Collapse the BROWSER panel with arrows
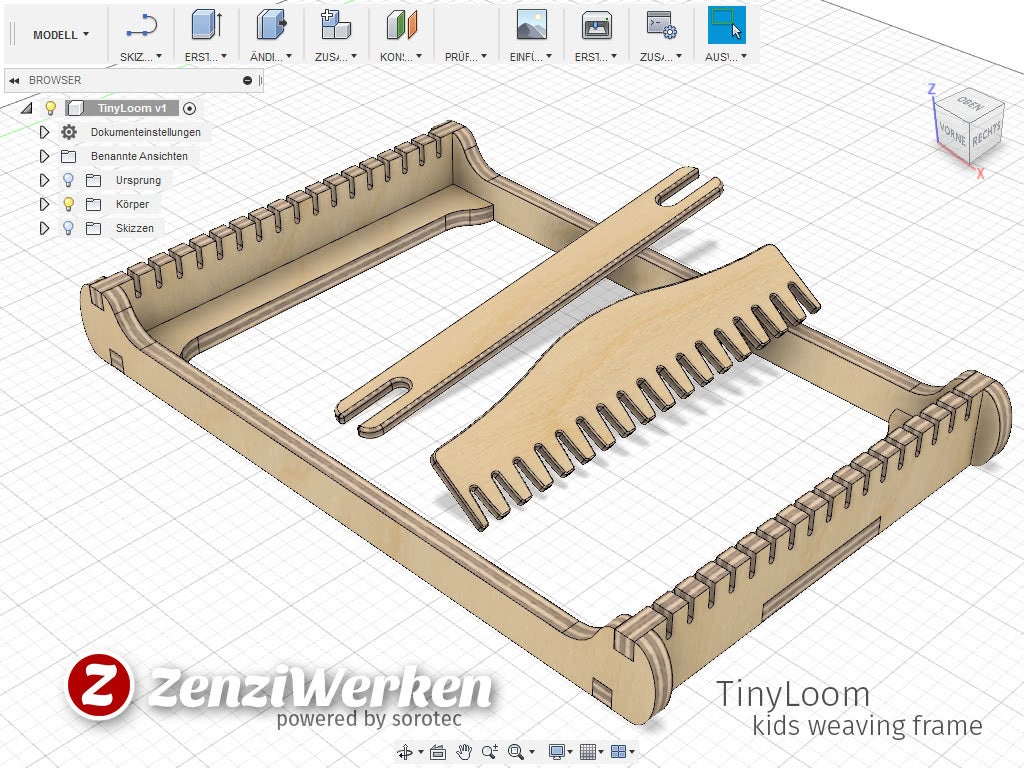The image size is (1024, 768). click(14, 80)
